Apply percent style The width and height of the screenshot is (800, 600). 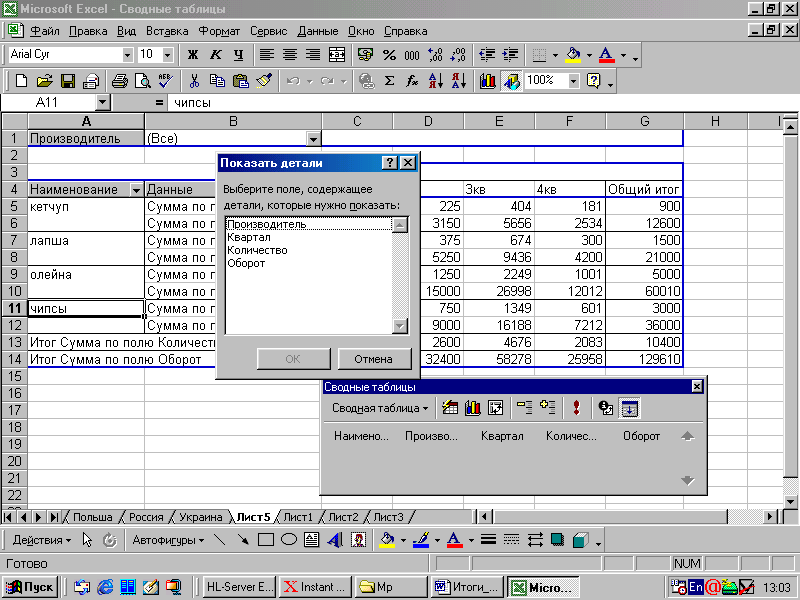[389, 55]
